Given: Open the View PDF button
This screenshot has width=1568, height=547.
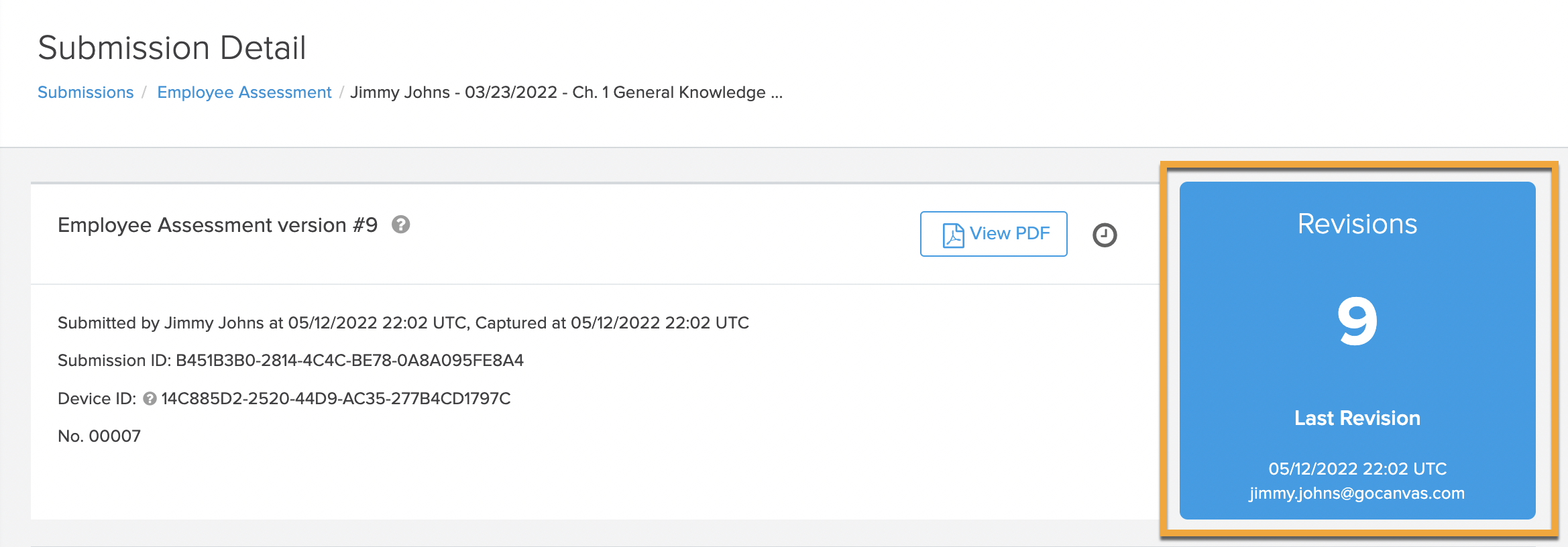Looking at the screenshot, I should point(994,234).
